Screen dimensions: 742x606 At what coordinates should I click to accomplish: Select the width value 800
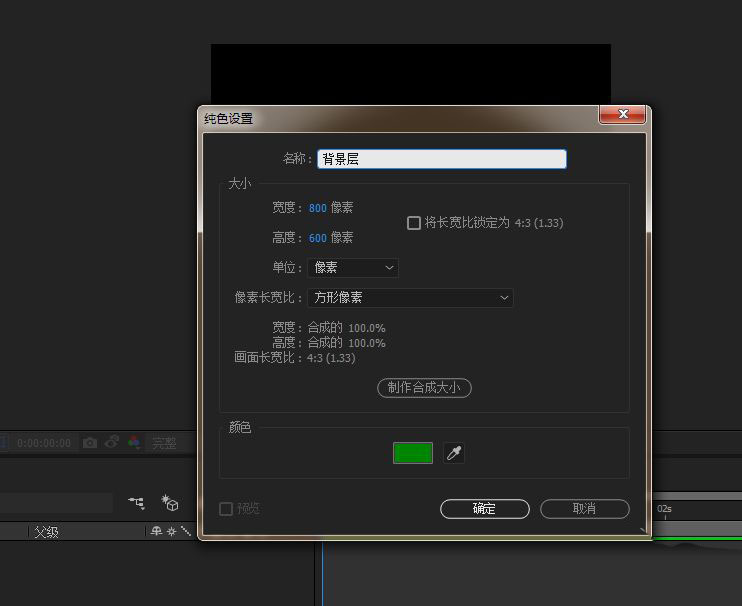point(318,208)
